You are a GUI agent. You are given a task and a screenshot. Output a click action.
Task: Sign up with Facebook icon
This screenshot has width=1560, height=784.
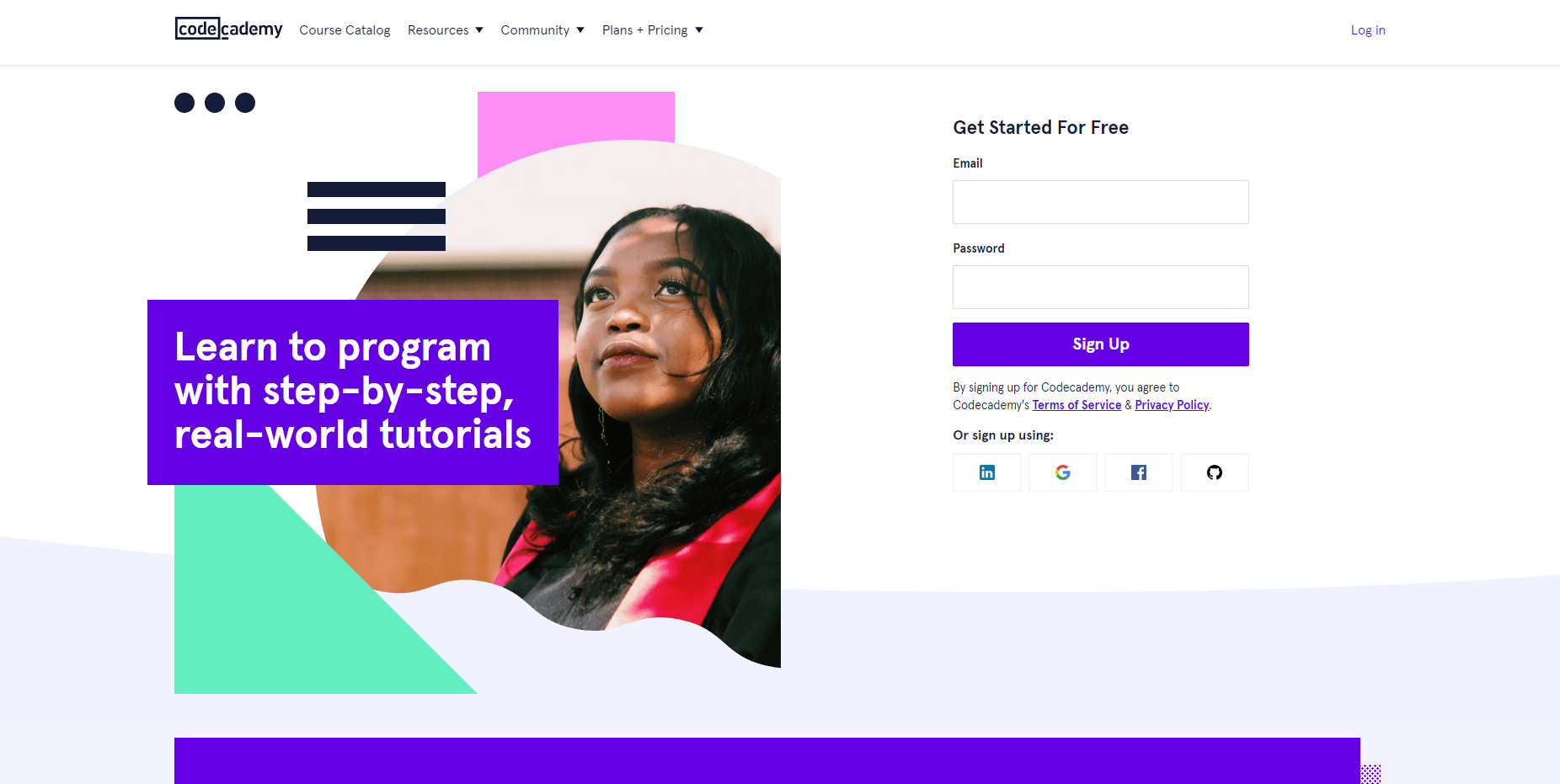pyautogui.click(x=1138, y=472)
